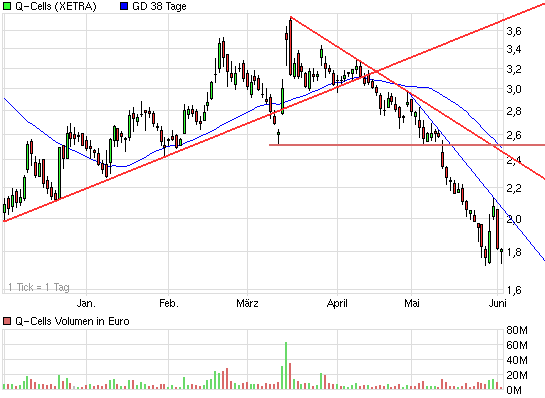
Task: Select the GD 38 Tage legend label
Action: click(x=159, y=6)
